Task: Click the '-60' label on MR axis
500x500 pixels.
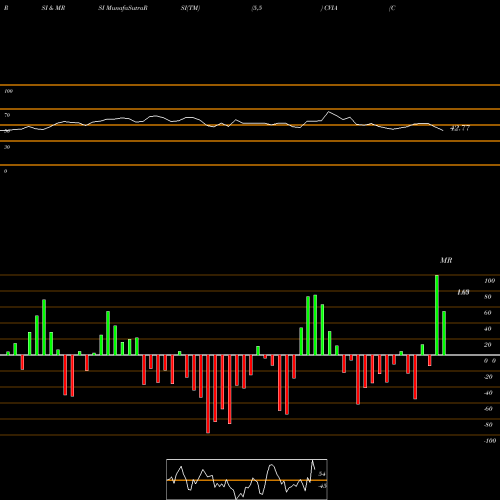Action: pos(488,409)
